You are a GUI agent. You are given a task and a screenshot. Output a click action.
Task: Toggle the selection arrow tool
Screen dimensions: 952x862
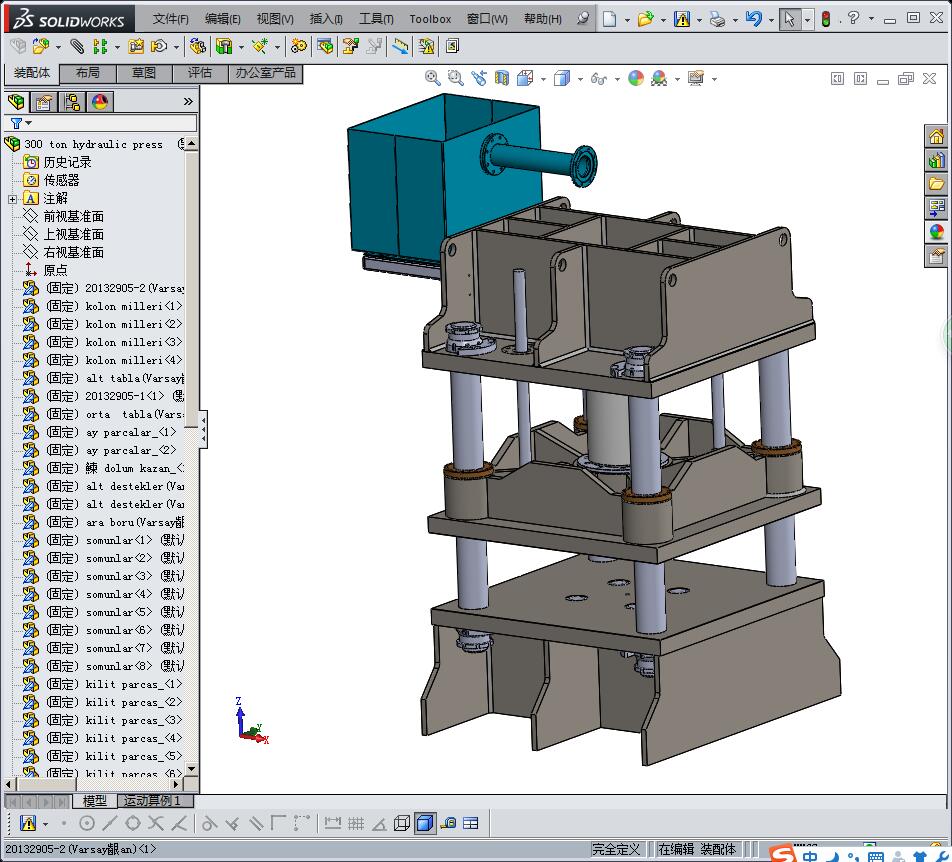[790, 19]
